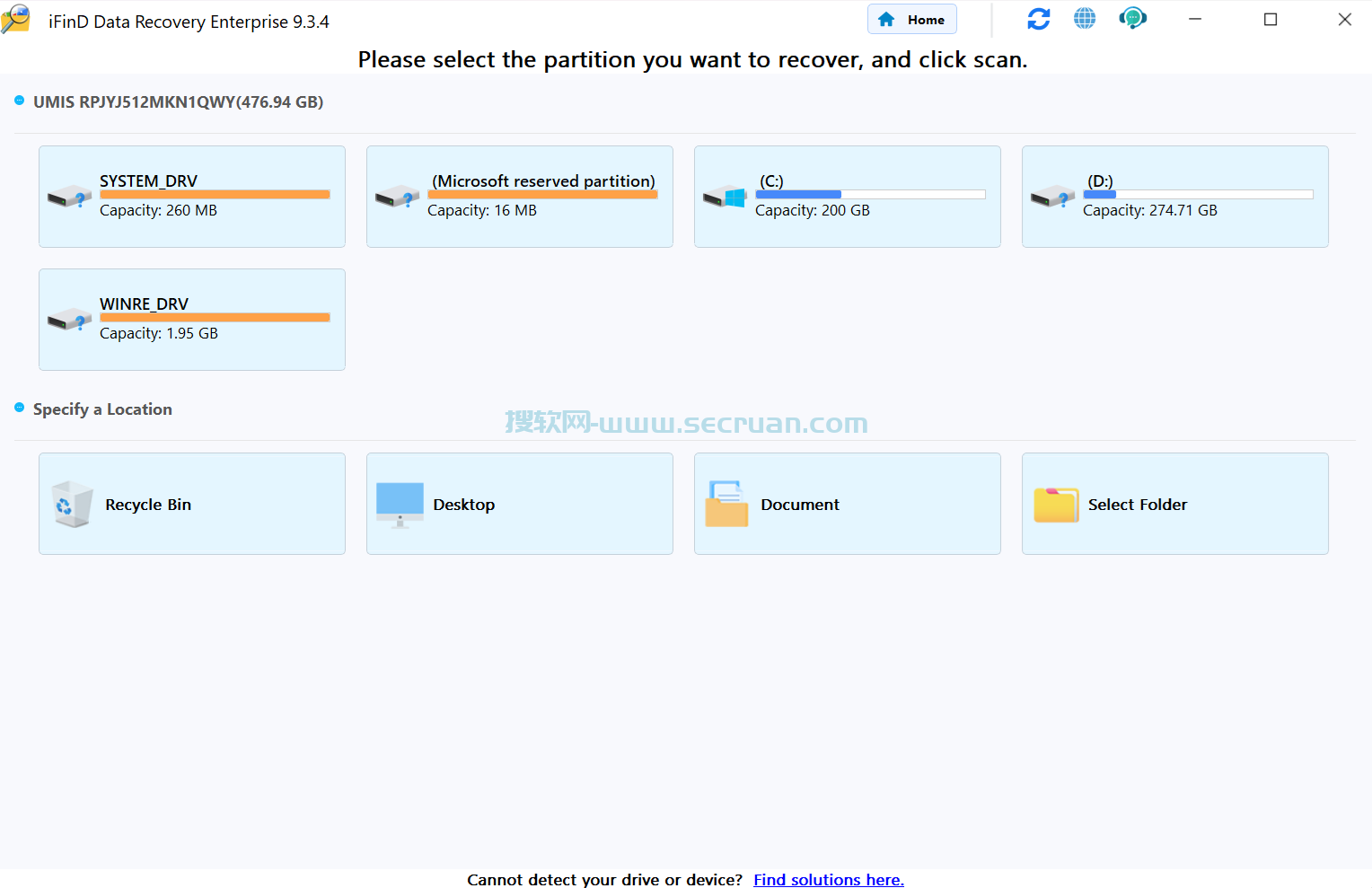Click the blue bullet beside UMIS disk
The height and width of the screenshot is (888, 1372).
tap(20, 101)
